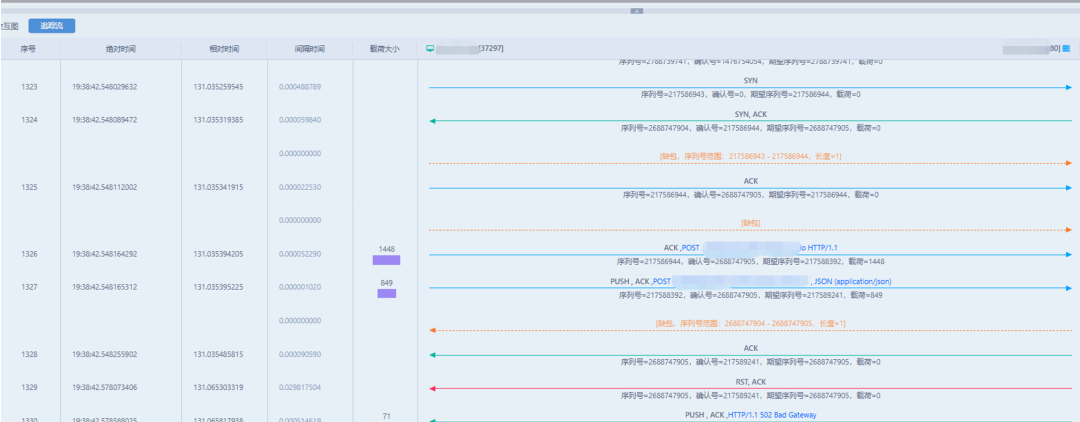Click the orange missing-packet label with range 2688747904 - 2688747905

click(750, 324)
